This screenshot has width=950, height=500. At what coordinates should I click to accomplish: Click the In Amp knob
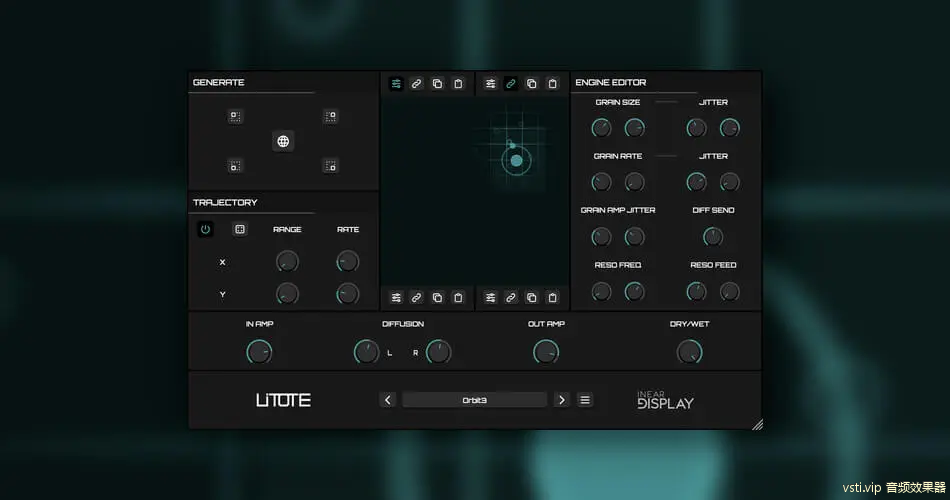click(x=259, y=352)
